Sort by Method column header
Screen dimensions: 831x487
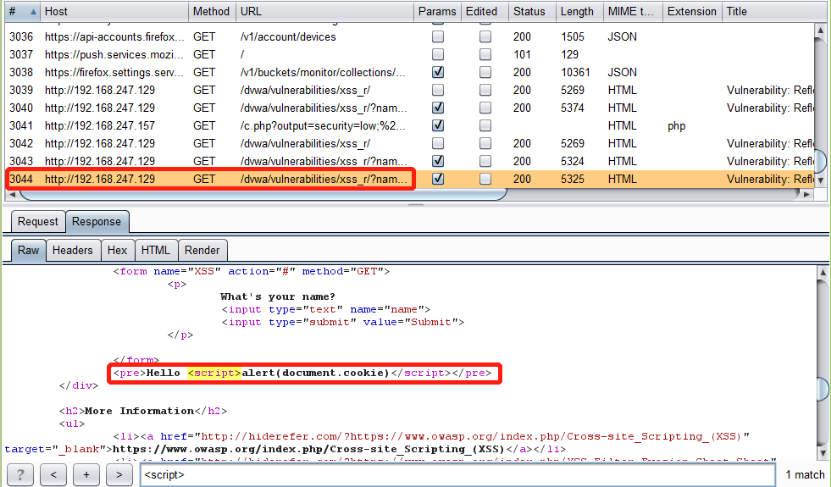coord(212,12)
